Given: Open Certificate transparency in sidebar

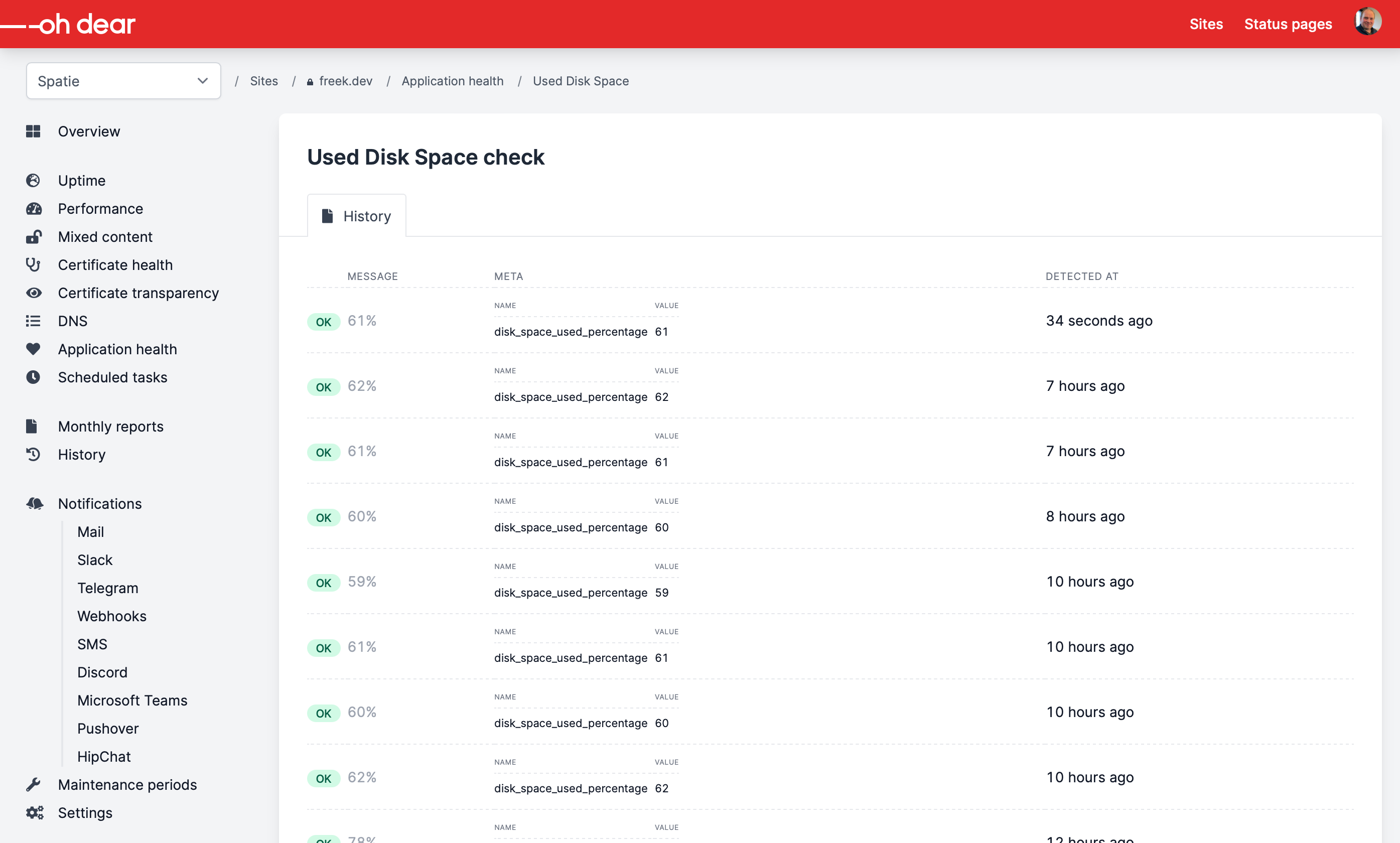Looking at the screenshot, I should coord(138,293).
